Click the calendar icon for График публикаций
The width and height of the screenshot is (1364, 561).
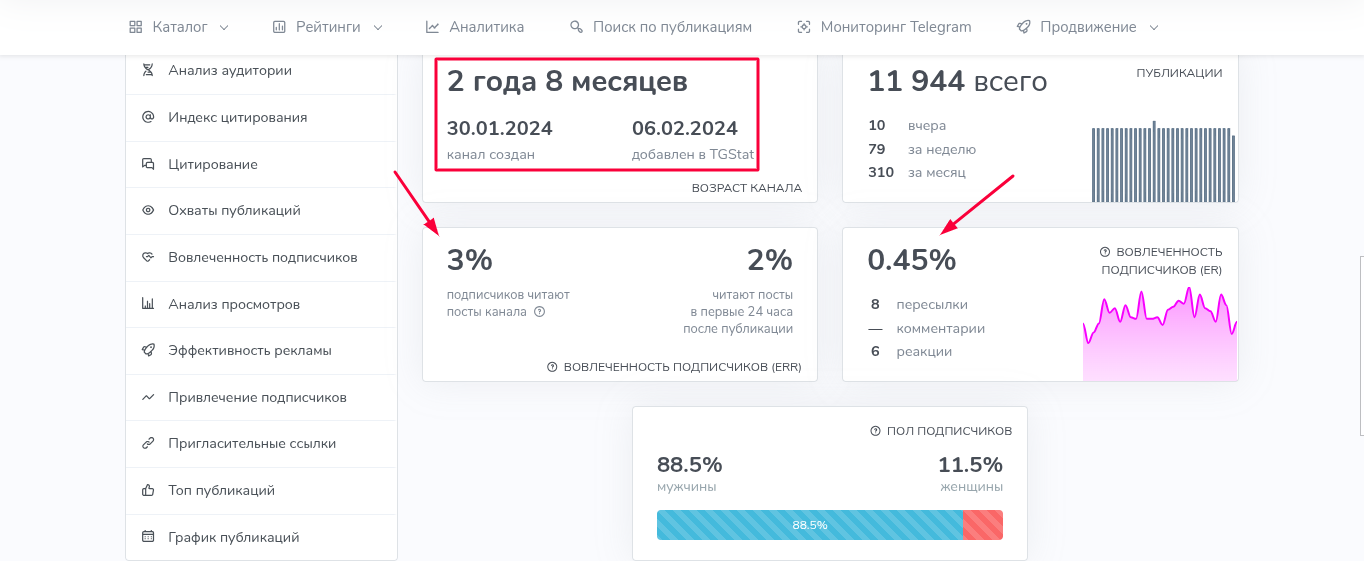click(148, 537)
